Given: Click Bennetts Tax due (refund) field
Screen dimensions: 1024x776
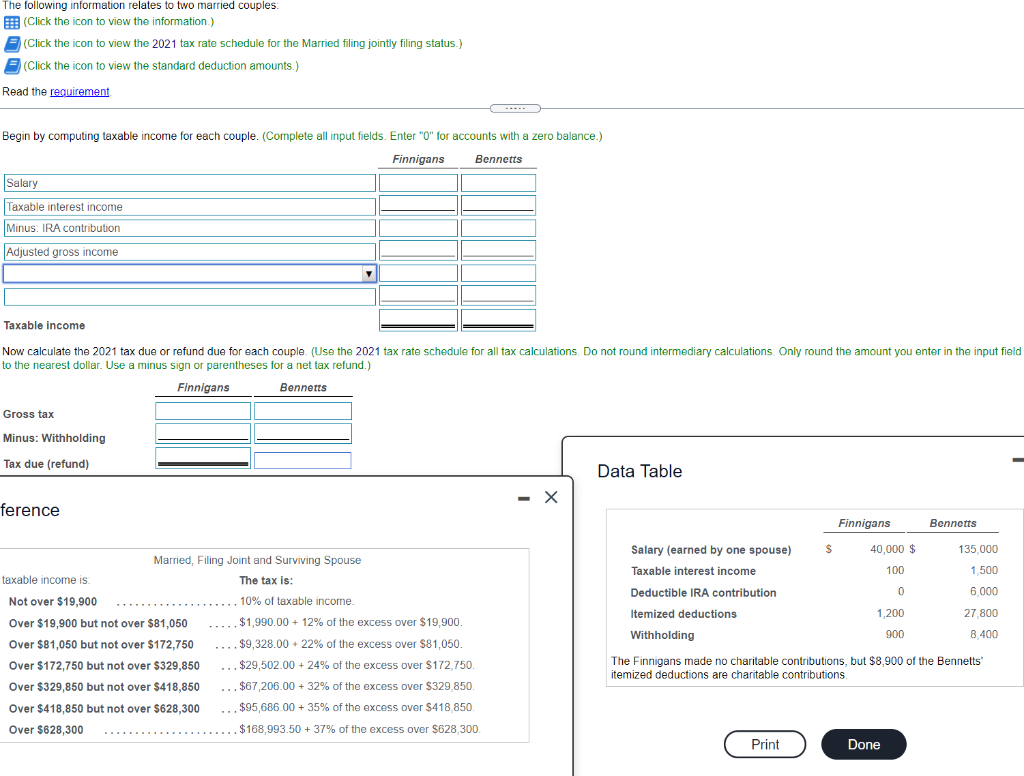Looking at the screenshot, I should click(302, 461).
